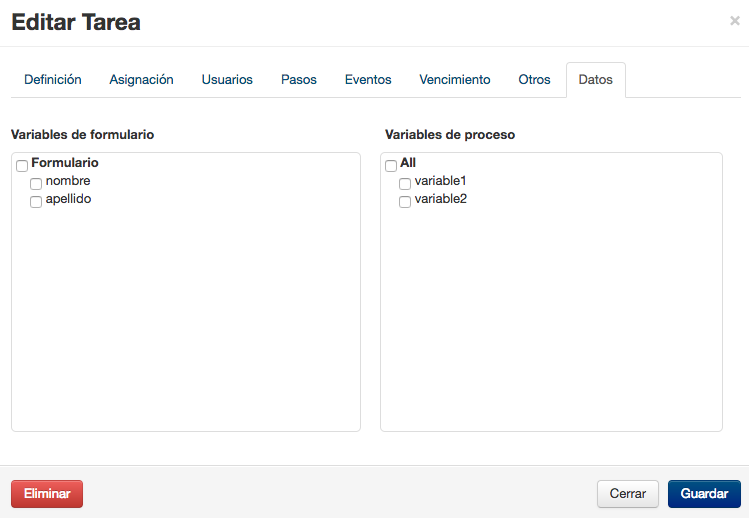This screenshot has width=749, height=518.
Task: Check the variable1 checkbox
Action: click(x=405, y=183)
